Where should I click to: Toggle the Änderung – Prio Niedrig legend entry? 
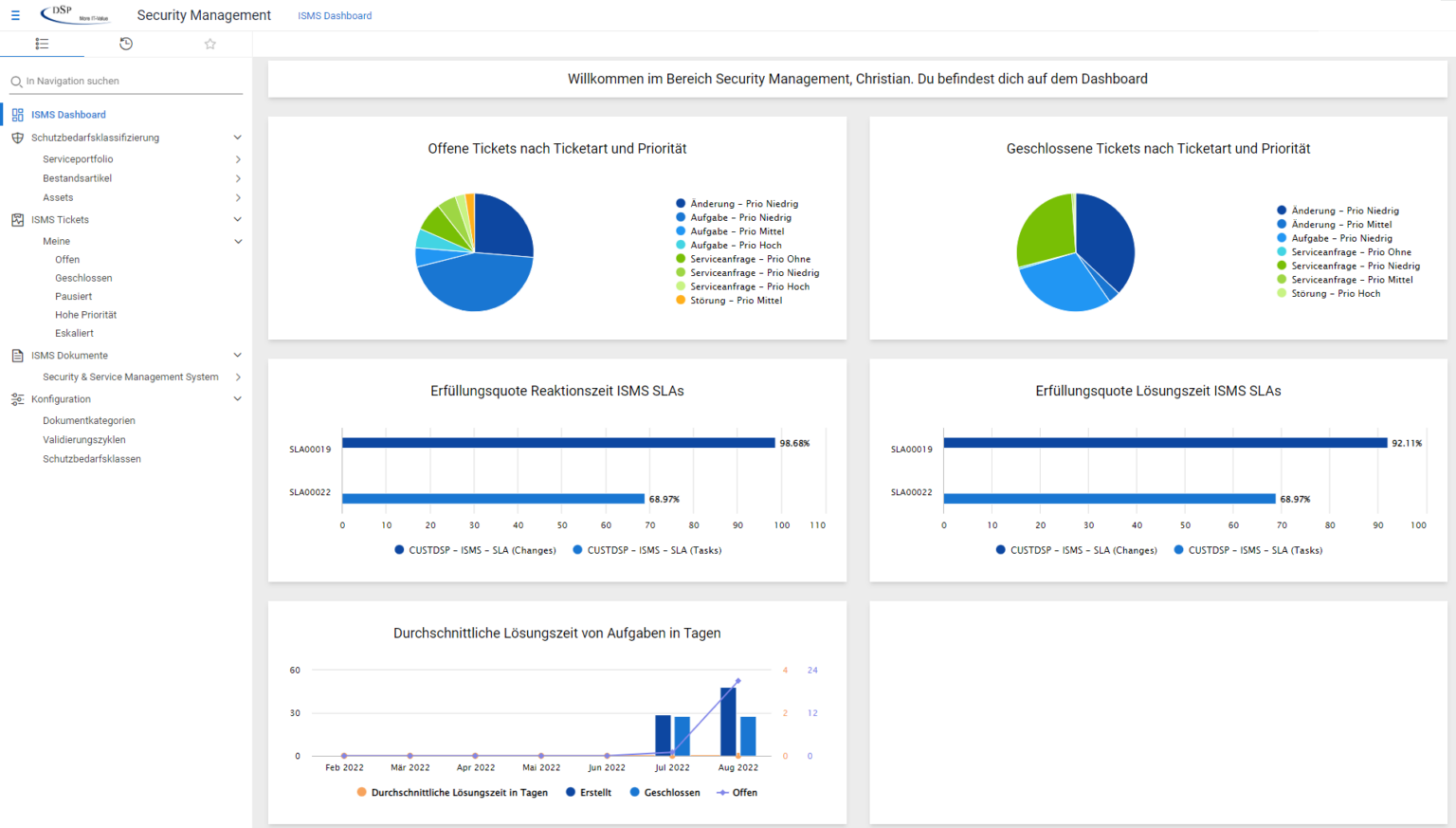click(738, 203)
